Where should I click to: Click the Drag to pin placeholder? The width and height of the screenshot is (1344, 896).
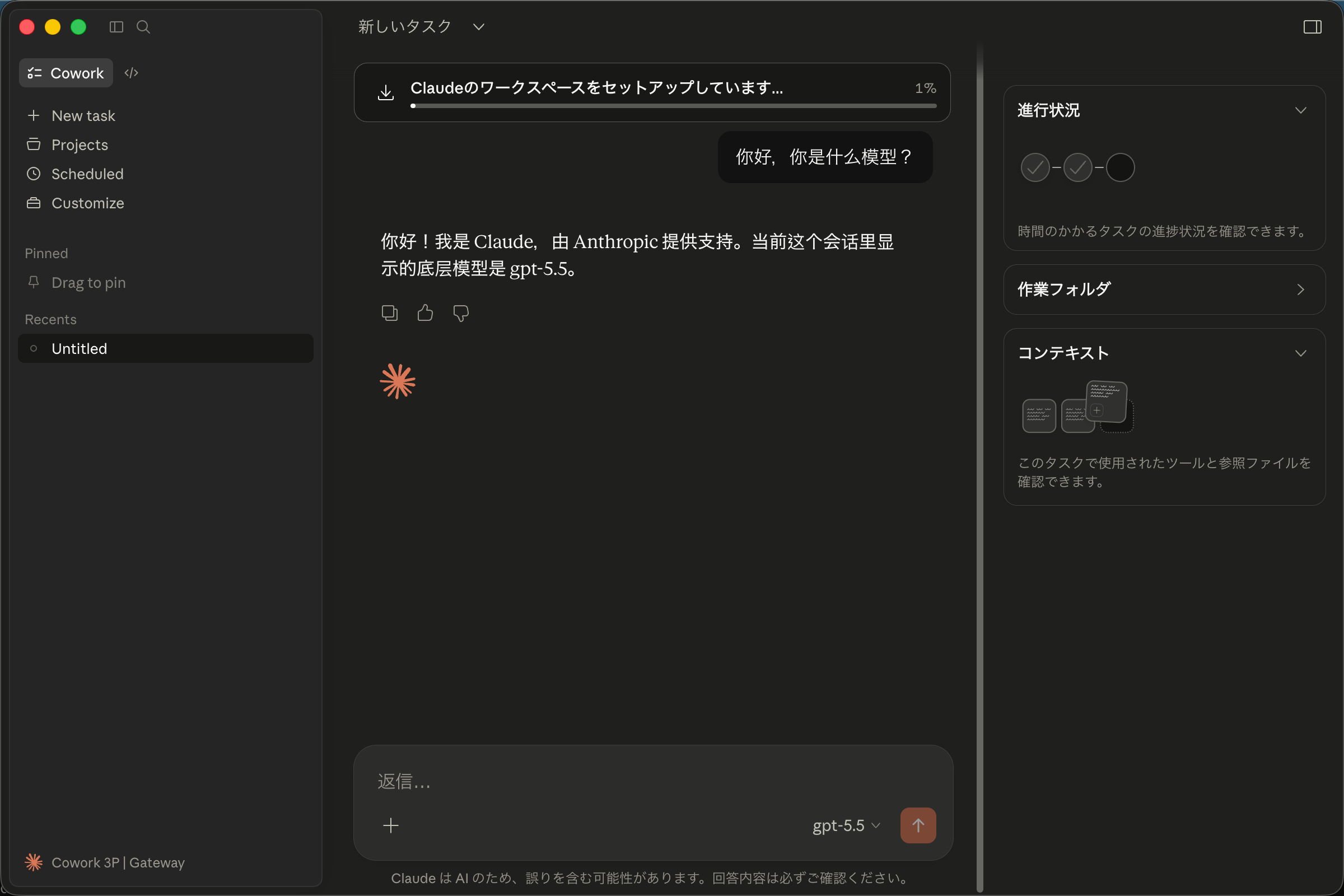88,282
